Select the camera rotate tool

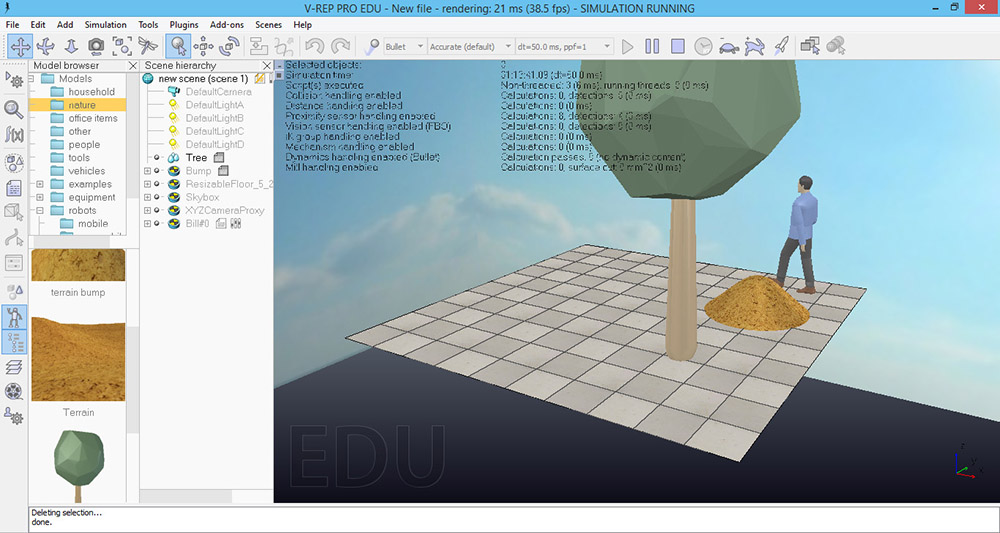click(46, 46)
